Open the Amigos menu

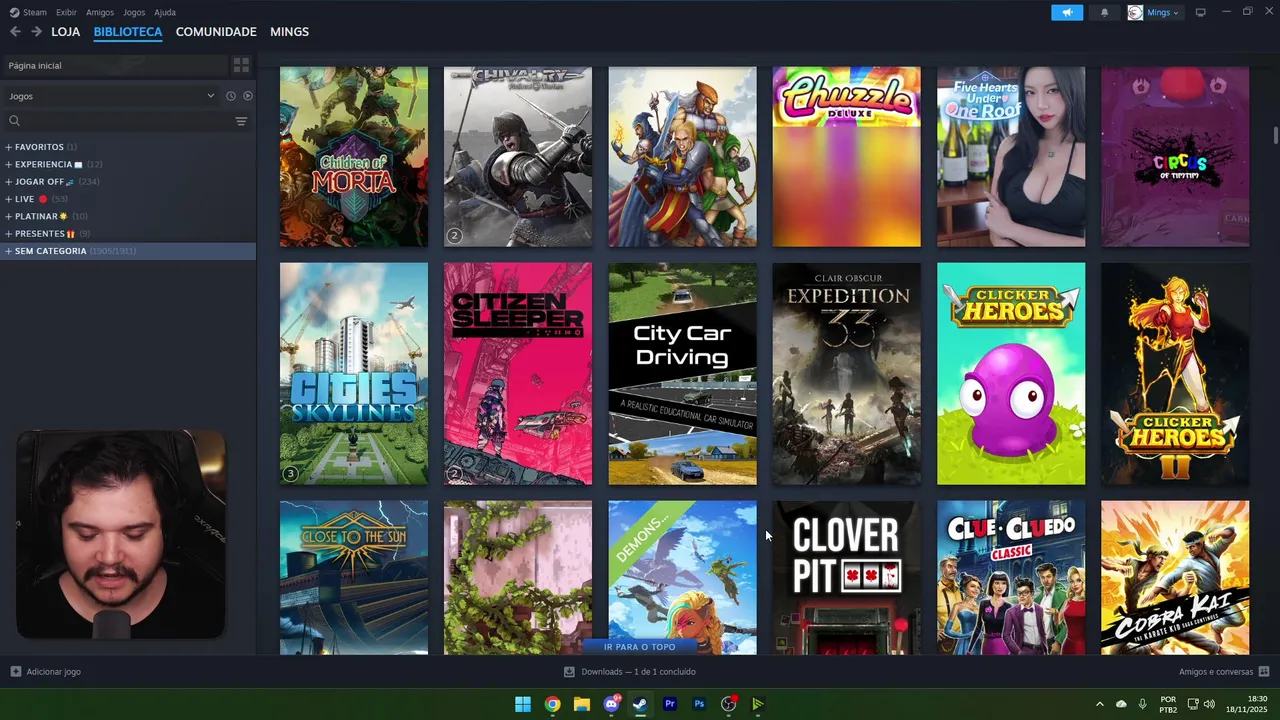pyautogui.click(x=100, y=12)
